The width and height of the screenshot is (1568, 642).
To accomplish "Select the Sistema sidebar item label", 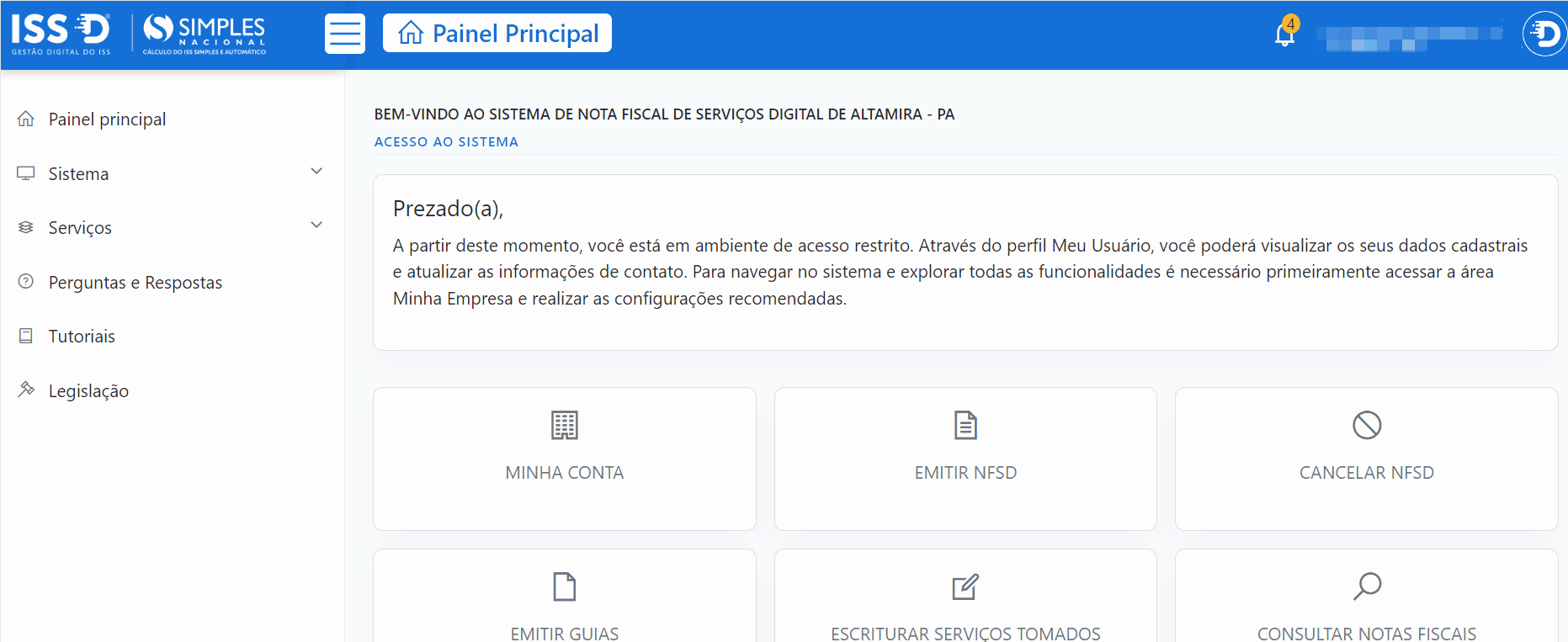I will 78,174.
